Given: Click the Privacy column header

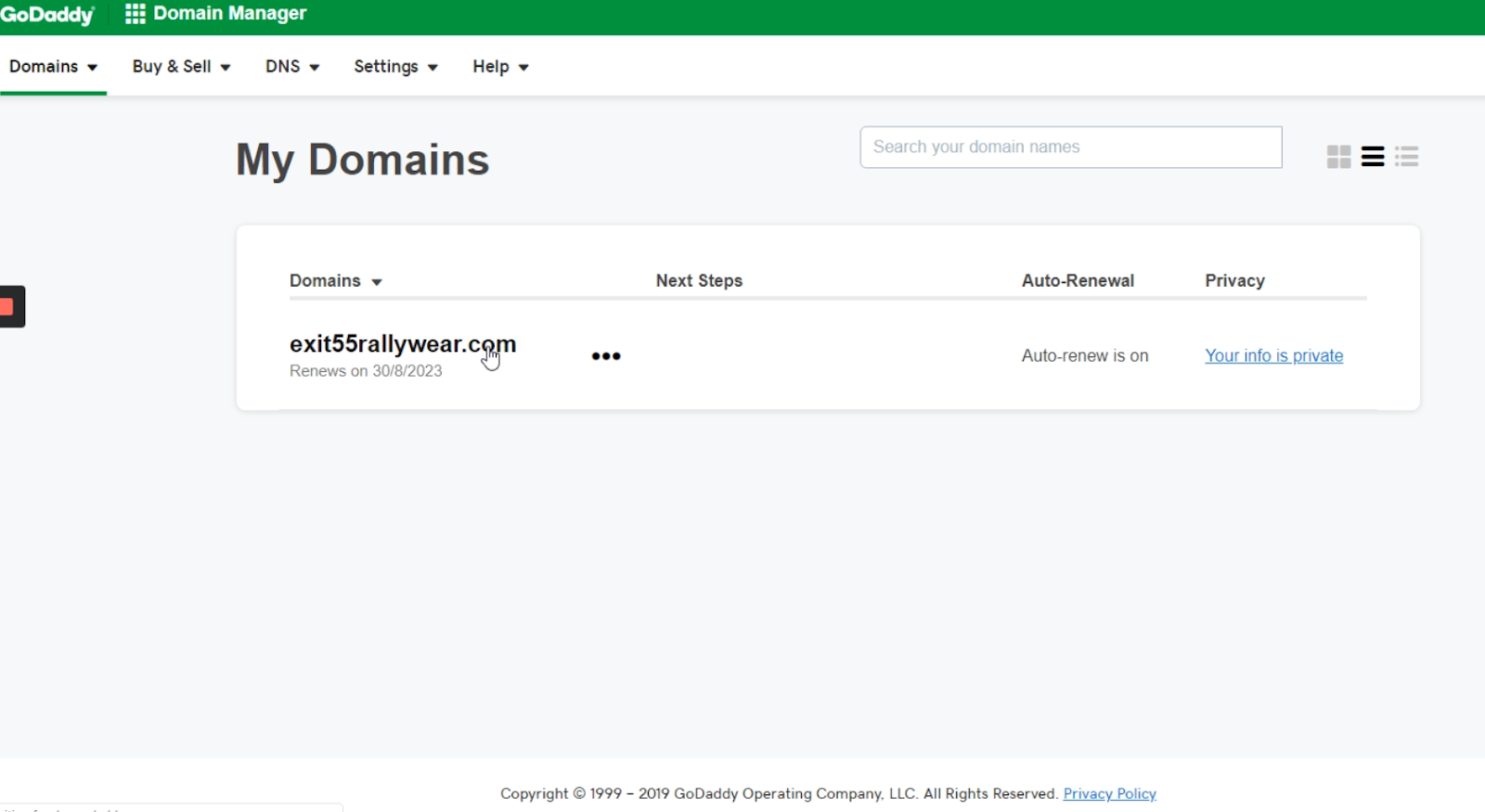Looking at the screenshot, I should pyautogui.click(x=1234, y=281).
